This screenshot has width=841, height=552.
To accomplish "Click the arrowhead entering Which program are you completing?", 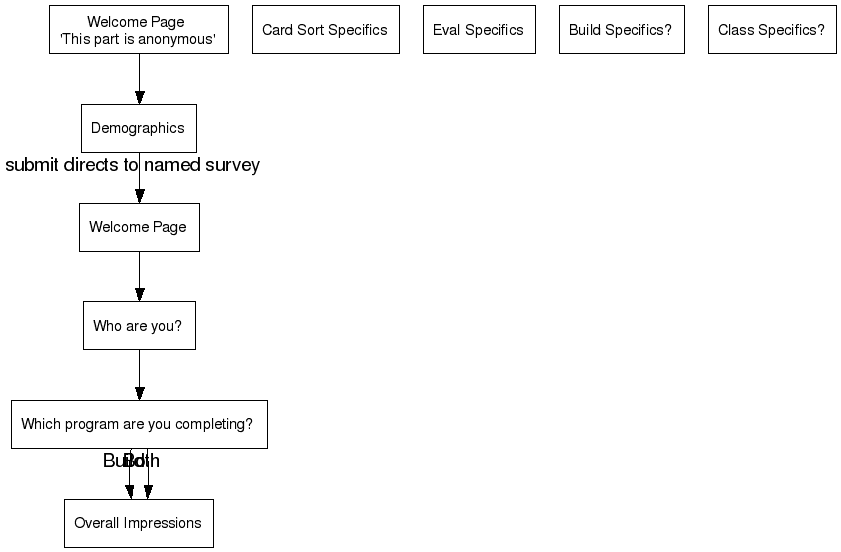I will click(139, 392).
